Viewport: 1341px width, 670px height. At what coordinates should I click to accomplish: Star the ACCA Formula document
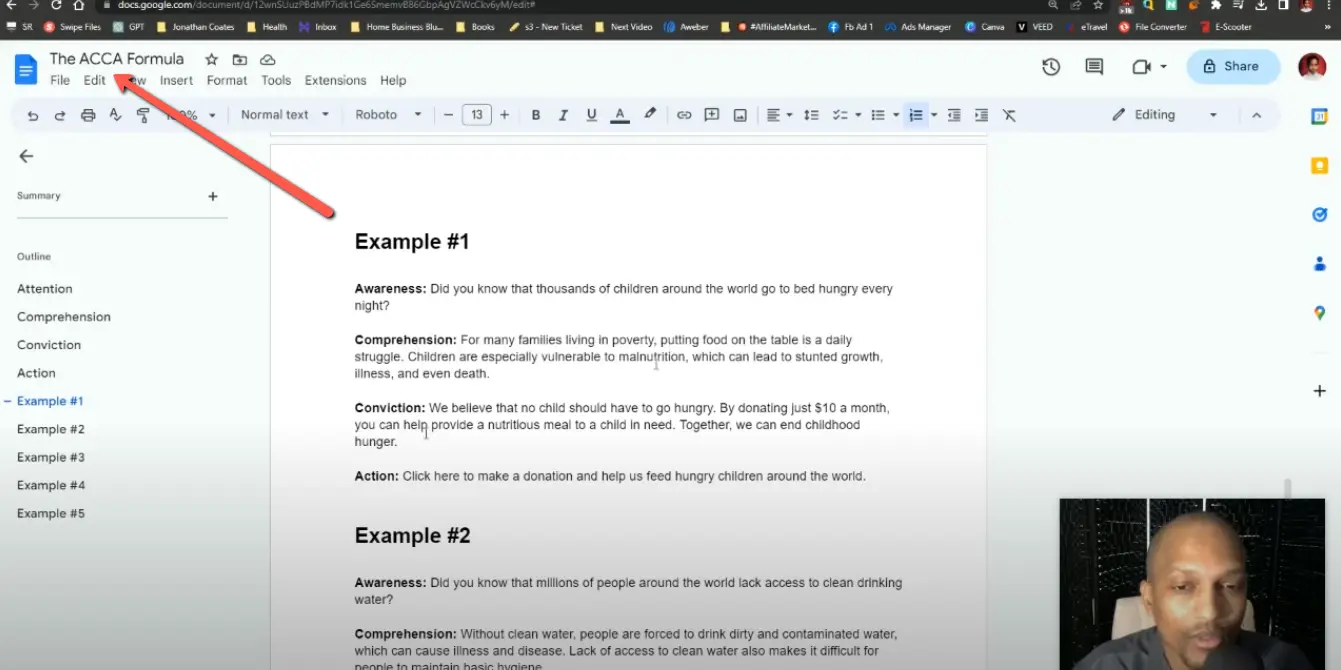(211, 60)
